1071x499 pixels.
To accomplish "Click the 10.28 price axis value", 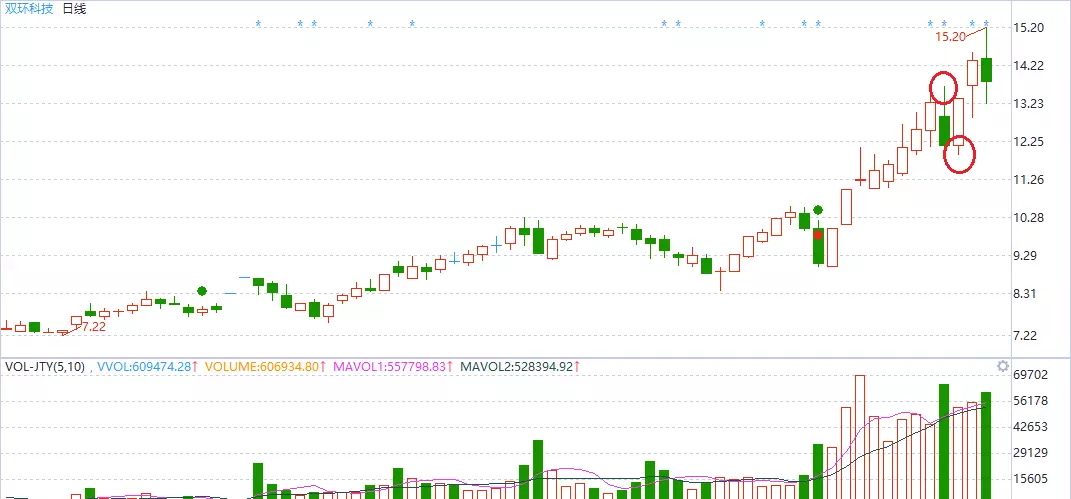I will coord(1029,218).
